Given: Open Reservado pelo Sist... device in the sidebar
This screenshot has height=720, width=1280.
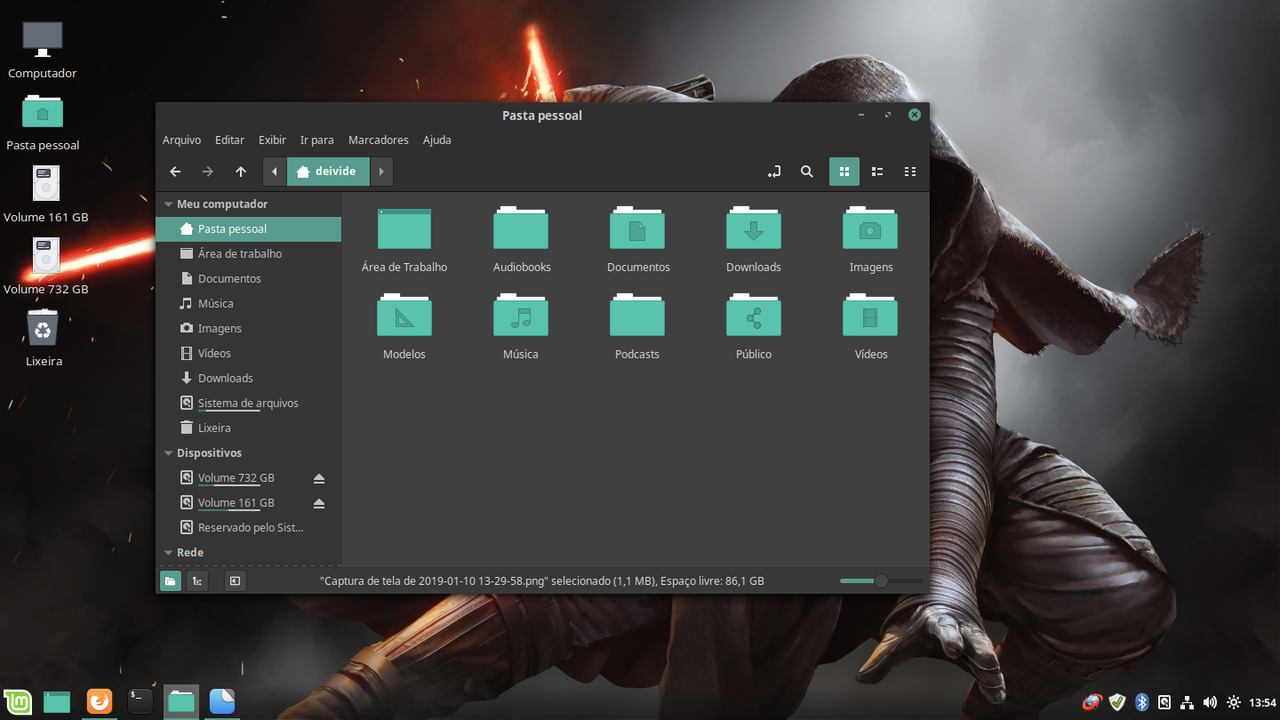Looking at the screenshot, I should click(x=248, y=527).
